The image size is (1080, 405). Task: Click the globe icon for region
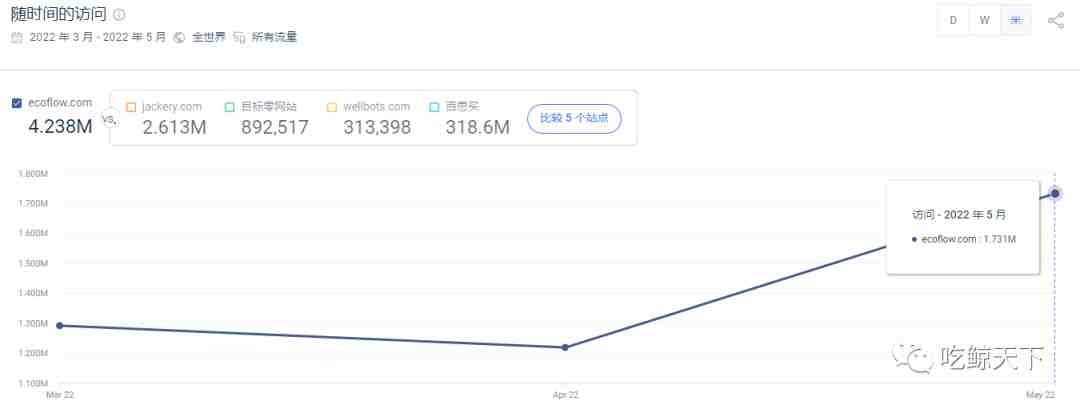pos(180,37)
